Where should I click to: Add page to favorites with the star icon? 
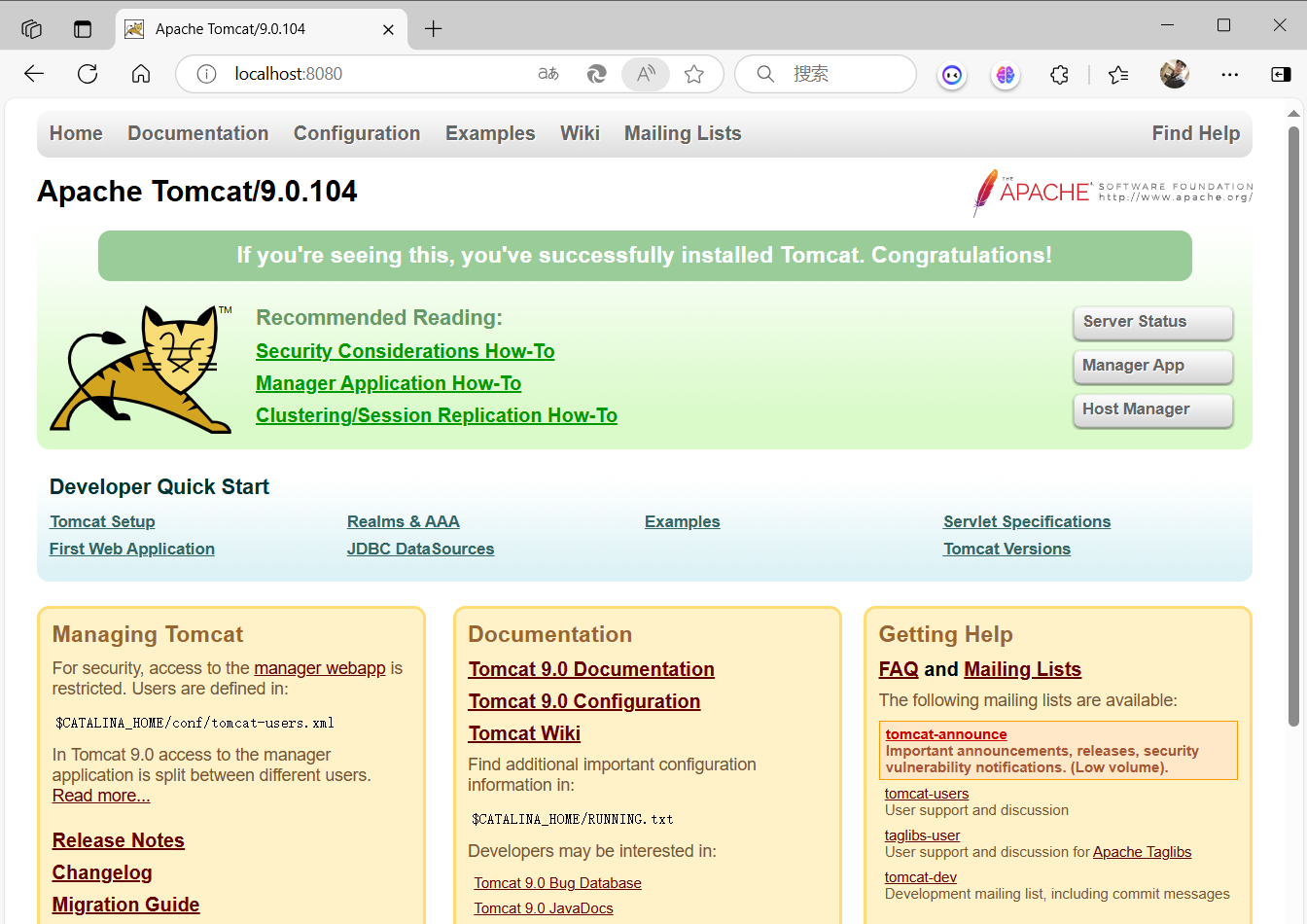694,74
